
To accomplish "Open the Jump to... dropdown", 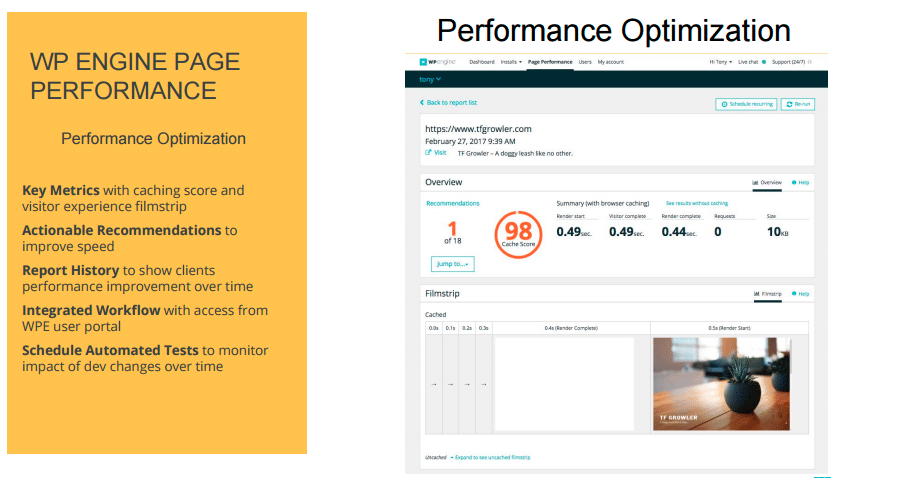I will click(452, 264).
